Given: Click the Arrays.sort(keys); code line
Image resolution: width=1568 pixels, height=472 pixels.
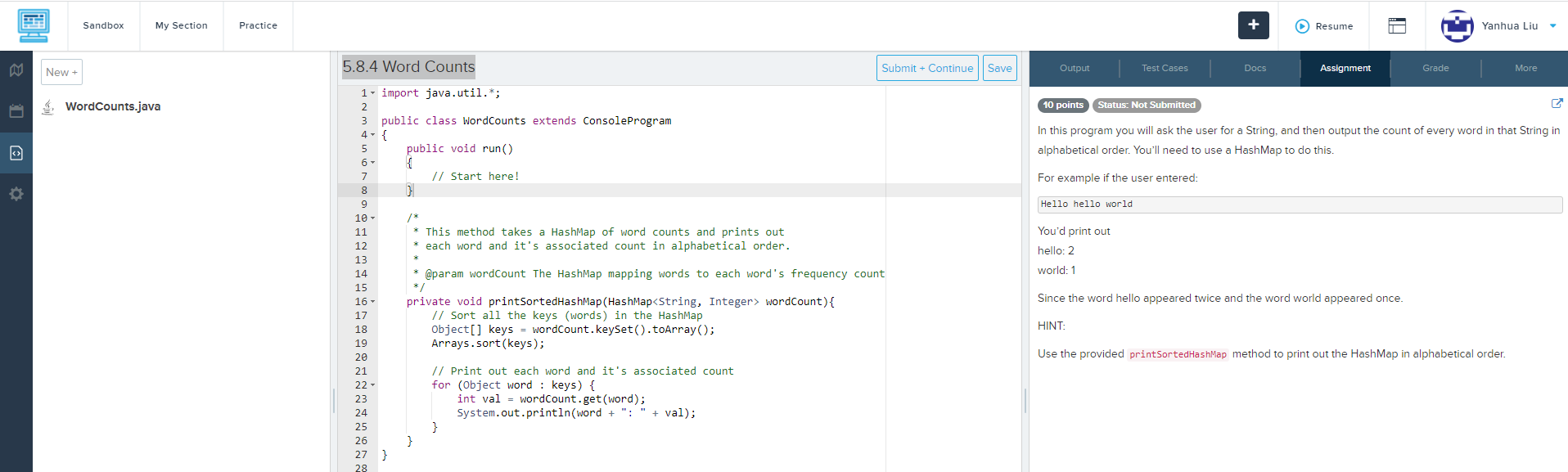Looking at the screenshot, I should coord(488,344).
